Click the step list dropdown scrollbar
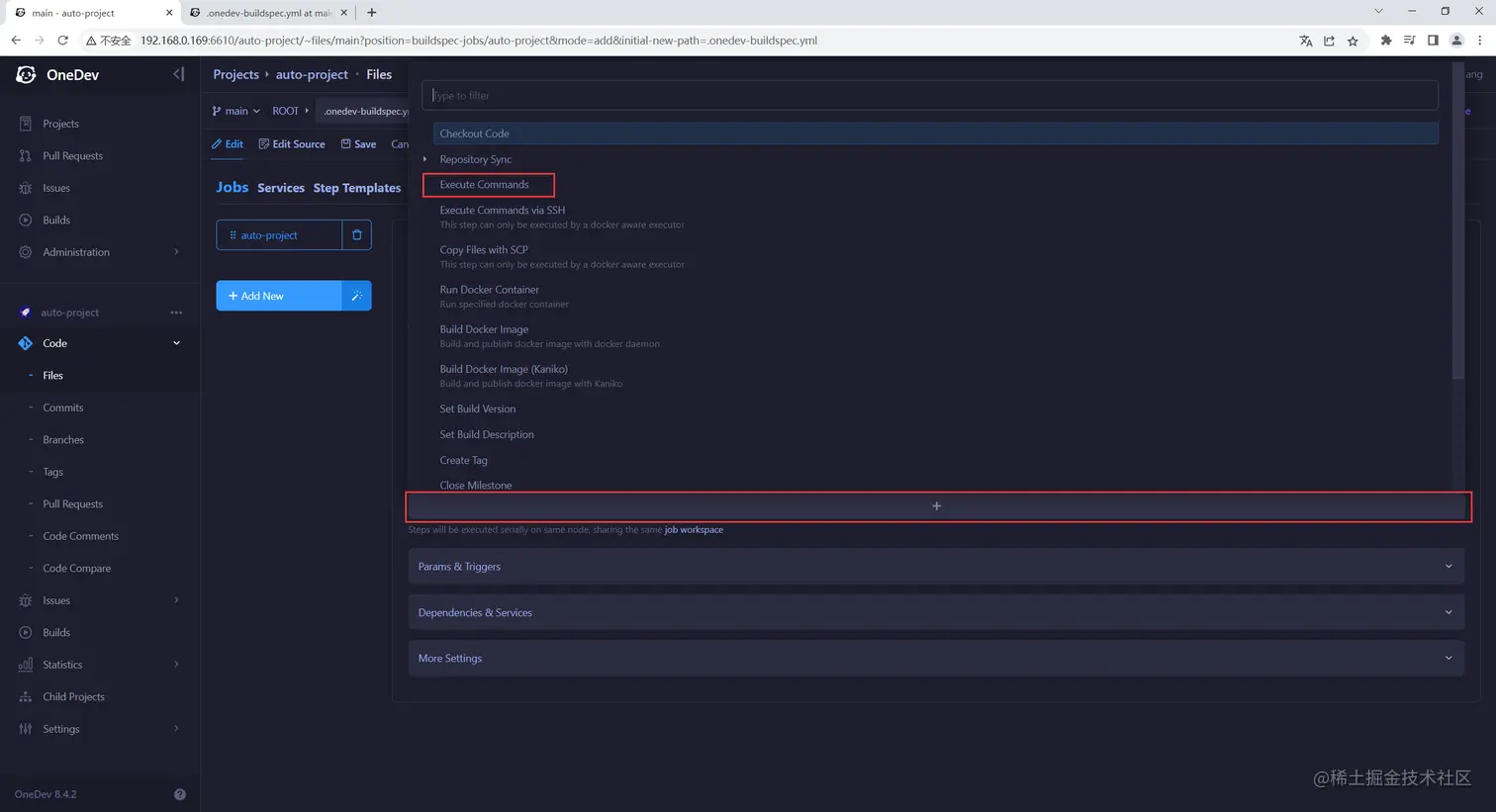The width and height of the screenshot is (1496, 812). pos(1457,222)
